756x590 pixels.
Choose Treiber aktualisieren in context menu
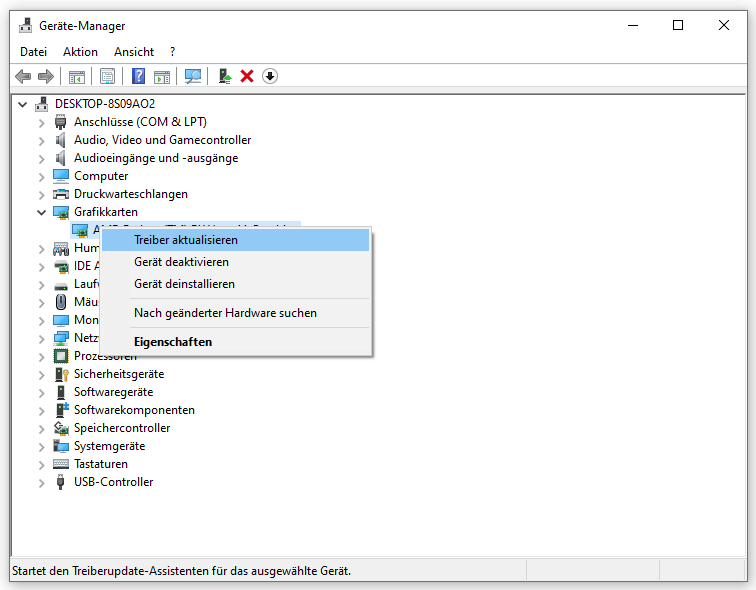click(235, 240)
